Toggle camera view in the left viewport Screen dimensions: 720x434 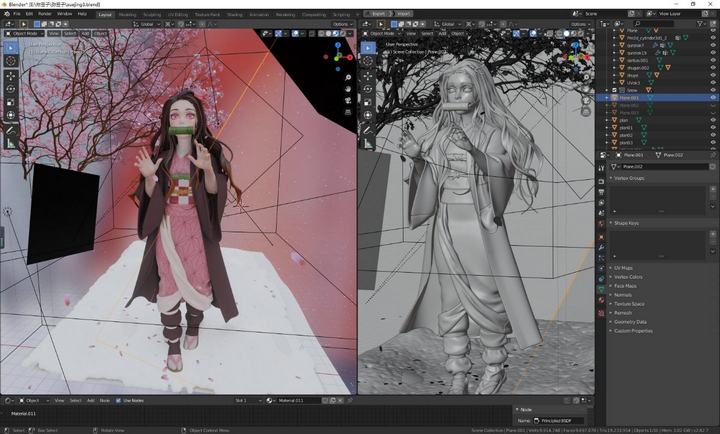[348, 100]
